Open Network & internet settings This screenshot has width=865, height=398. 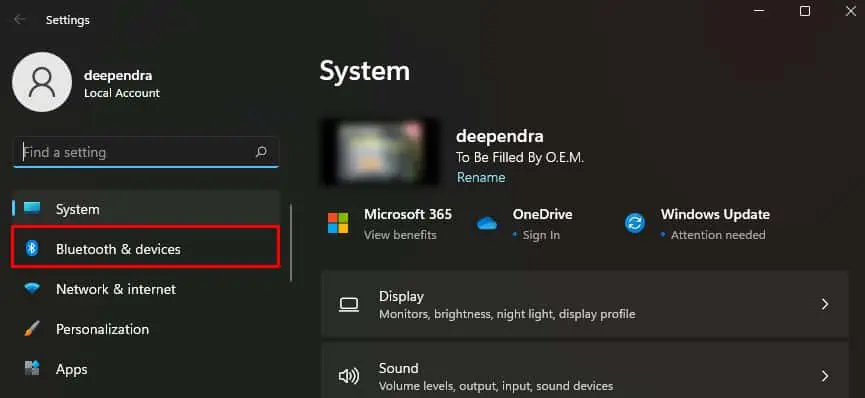[x=146, y=289]
